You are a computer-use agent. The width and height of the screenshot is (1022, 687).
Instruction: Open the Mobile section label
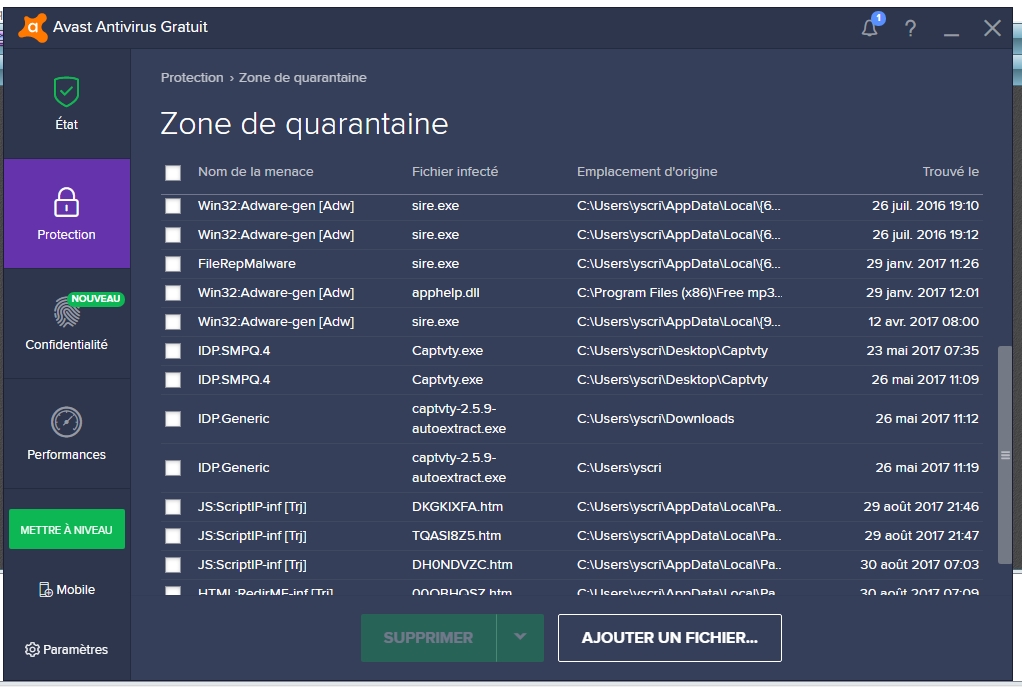click(x=76, y=590)
